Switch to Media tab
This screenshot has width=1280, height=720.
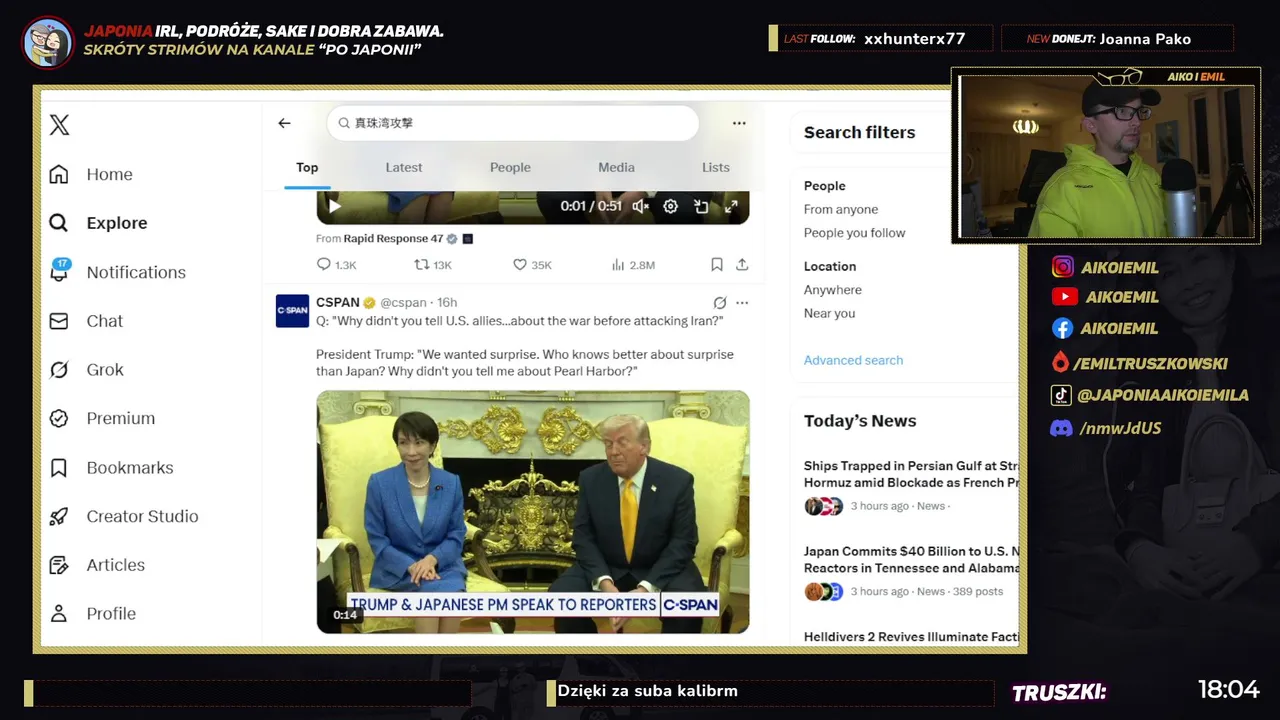tap(616, 167)
